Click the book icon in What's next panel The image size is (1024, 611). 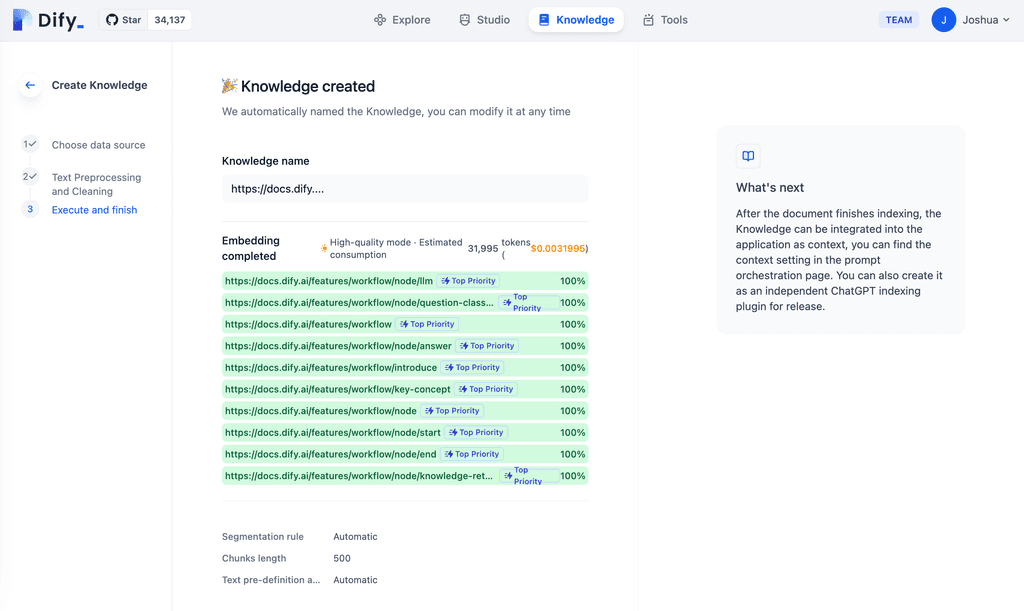(x=748, y=155)
